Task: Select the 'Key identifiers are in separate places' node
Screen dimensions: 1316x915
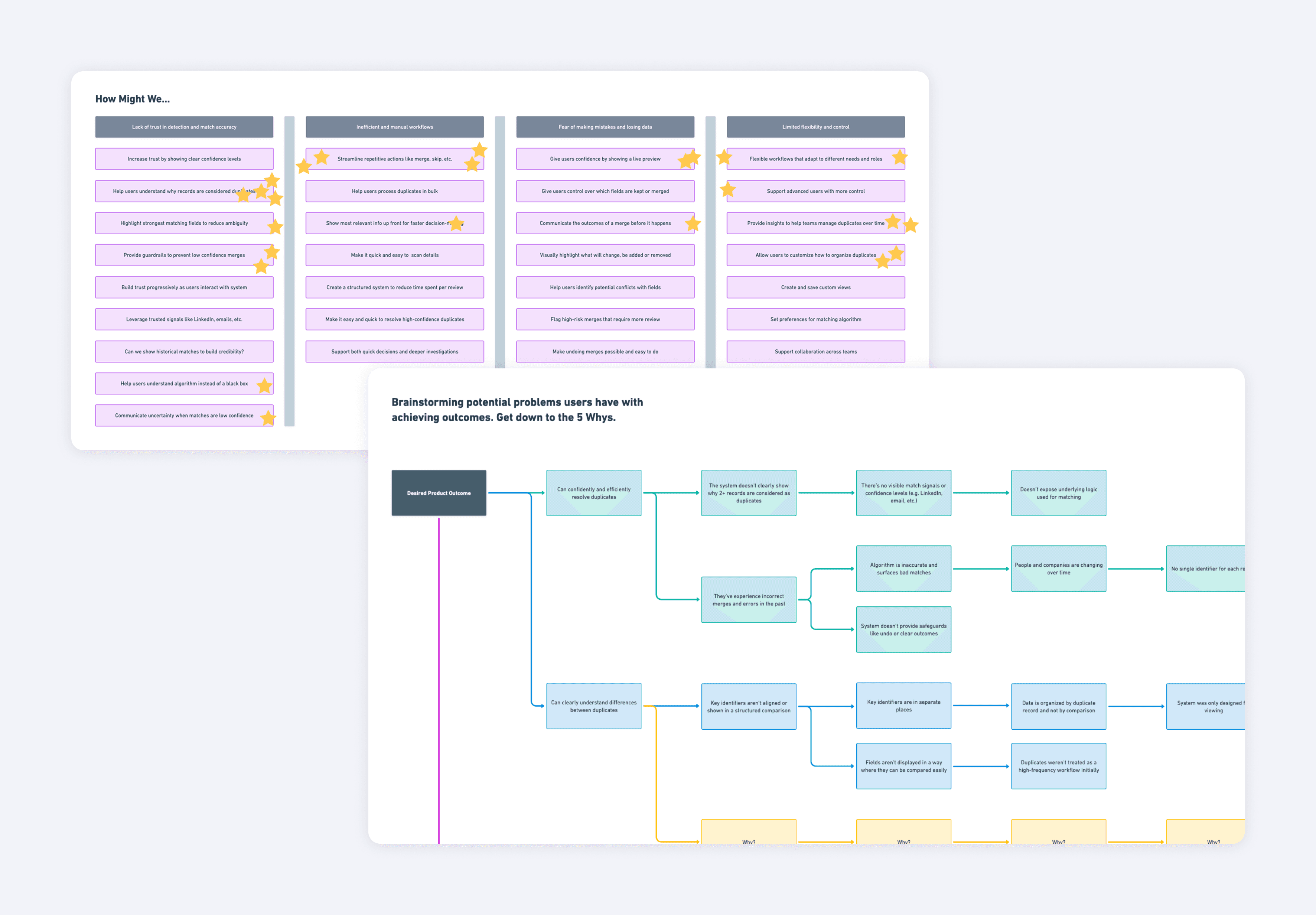Action: pyautogui.click(x=903, y=706)
